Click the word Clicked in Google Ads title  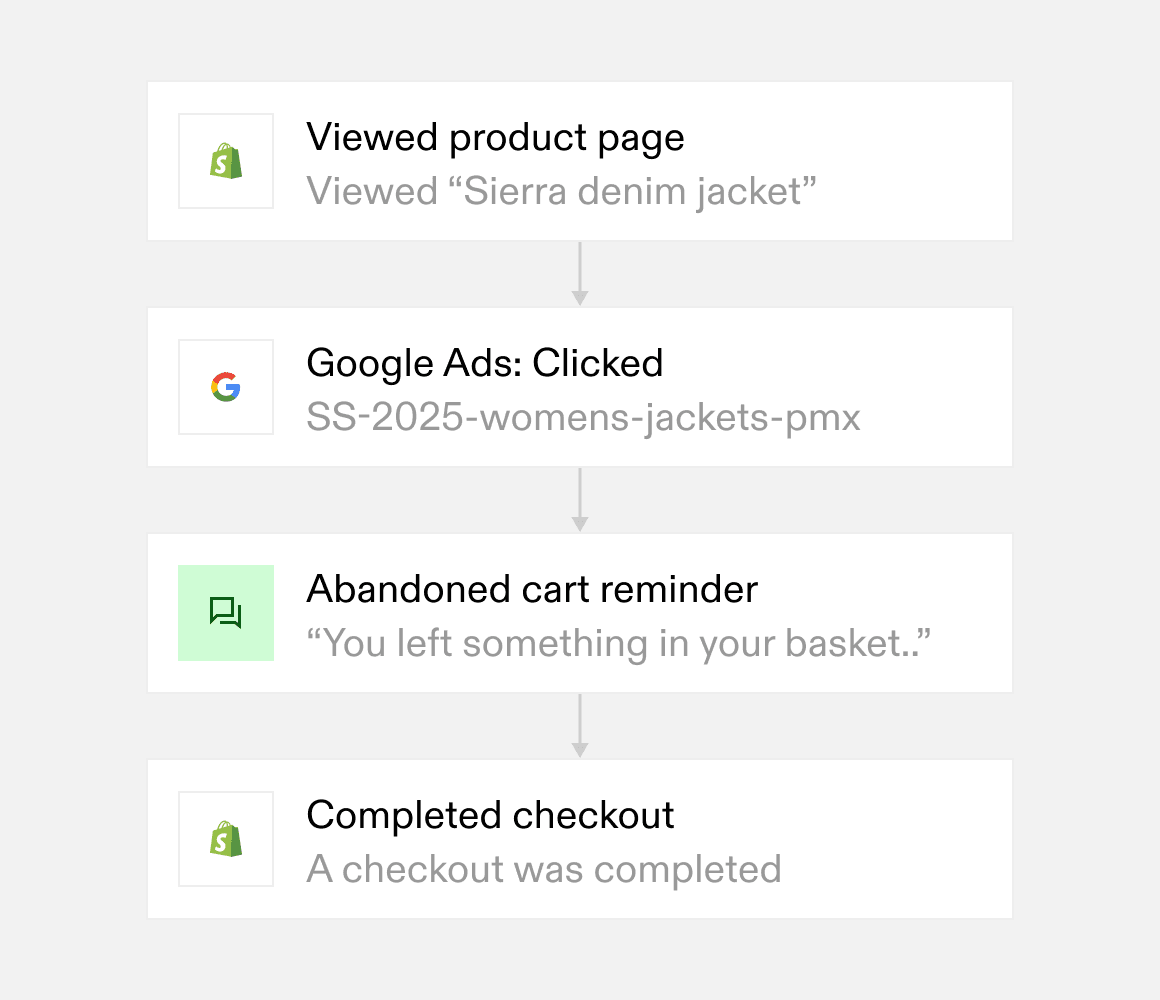(598, 363)
